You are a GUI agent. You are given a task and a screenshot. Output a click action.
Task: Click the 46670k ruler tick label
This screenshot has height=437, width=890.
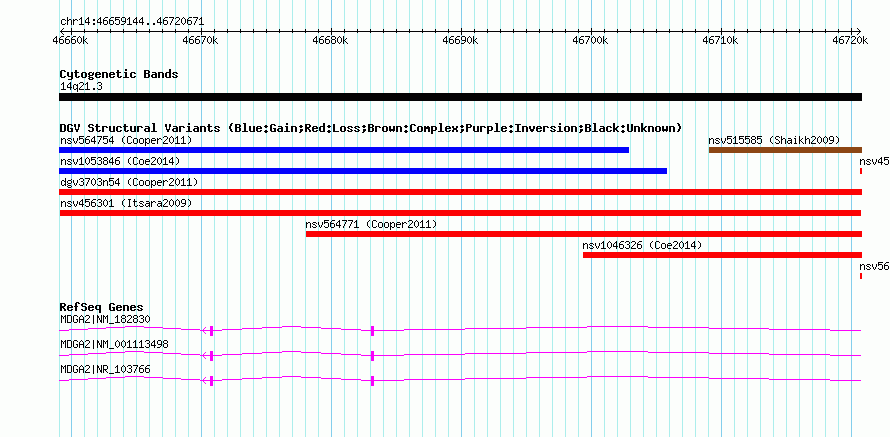pos(201,40)
